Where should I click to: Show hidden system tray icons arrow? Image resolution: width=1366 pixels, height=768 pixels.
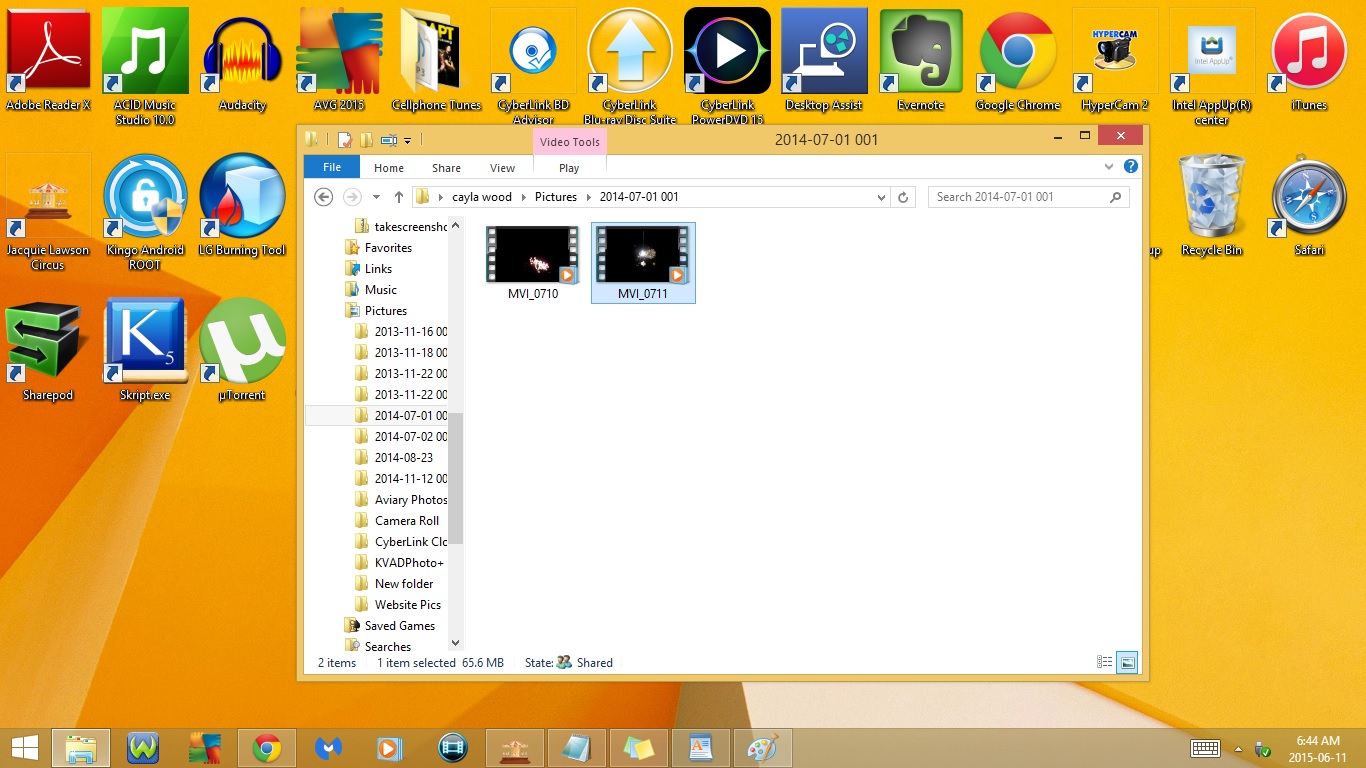coord(1238,748)
